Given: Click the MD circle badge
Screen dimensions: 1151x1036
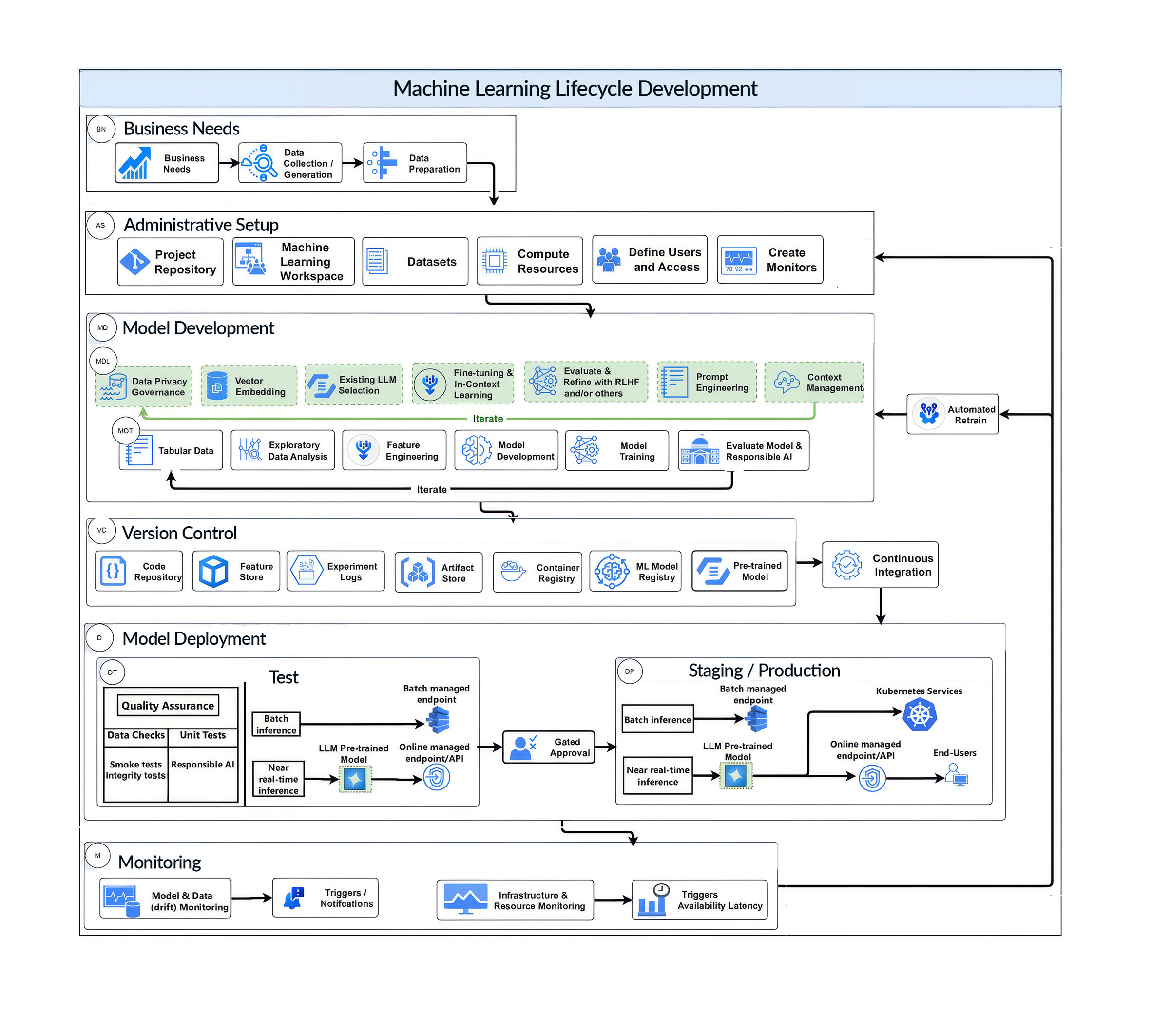Looking at the screenshot, I should [x=102, y=328].
